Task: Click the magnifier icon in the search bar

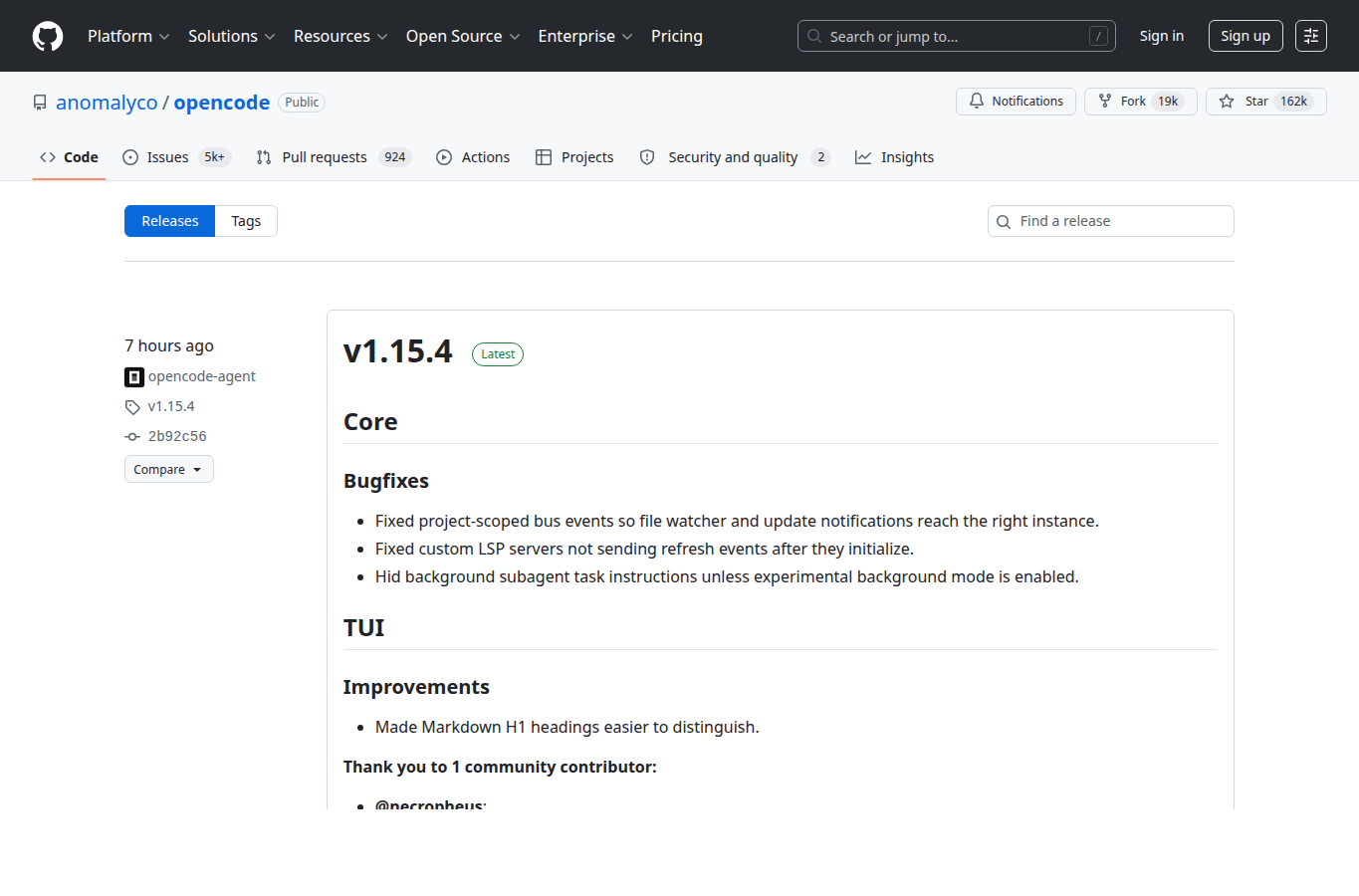Action: [x=814, y=36]
